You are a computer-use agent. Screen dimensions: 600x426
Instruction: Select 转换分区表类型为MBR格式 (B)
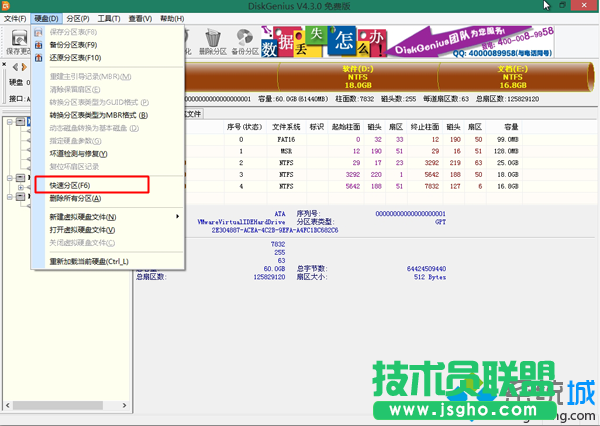(x=99, y=115)
